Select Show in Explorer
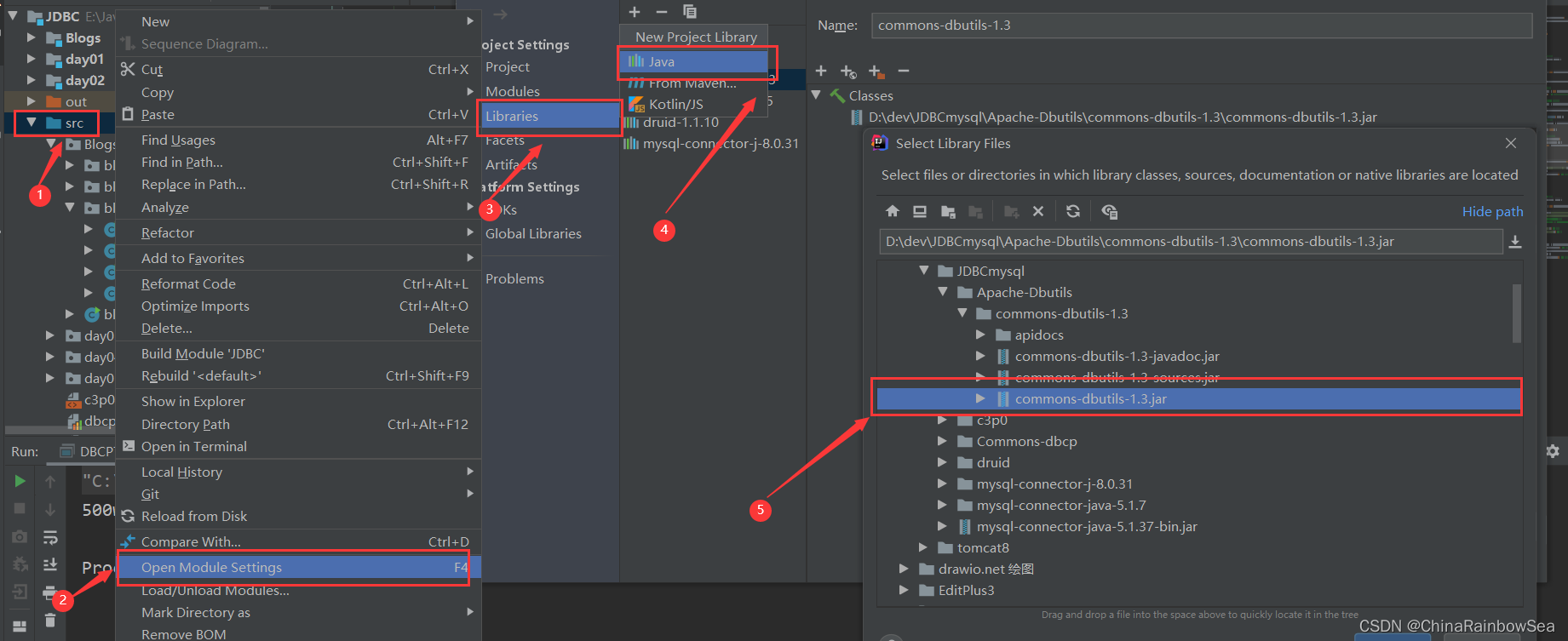1568x641 pixels. pyautogui.click(x=298, y=401)
